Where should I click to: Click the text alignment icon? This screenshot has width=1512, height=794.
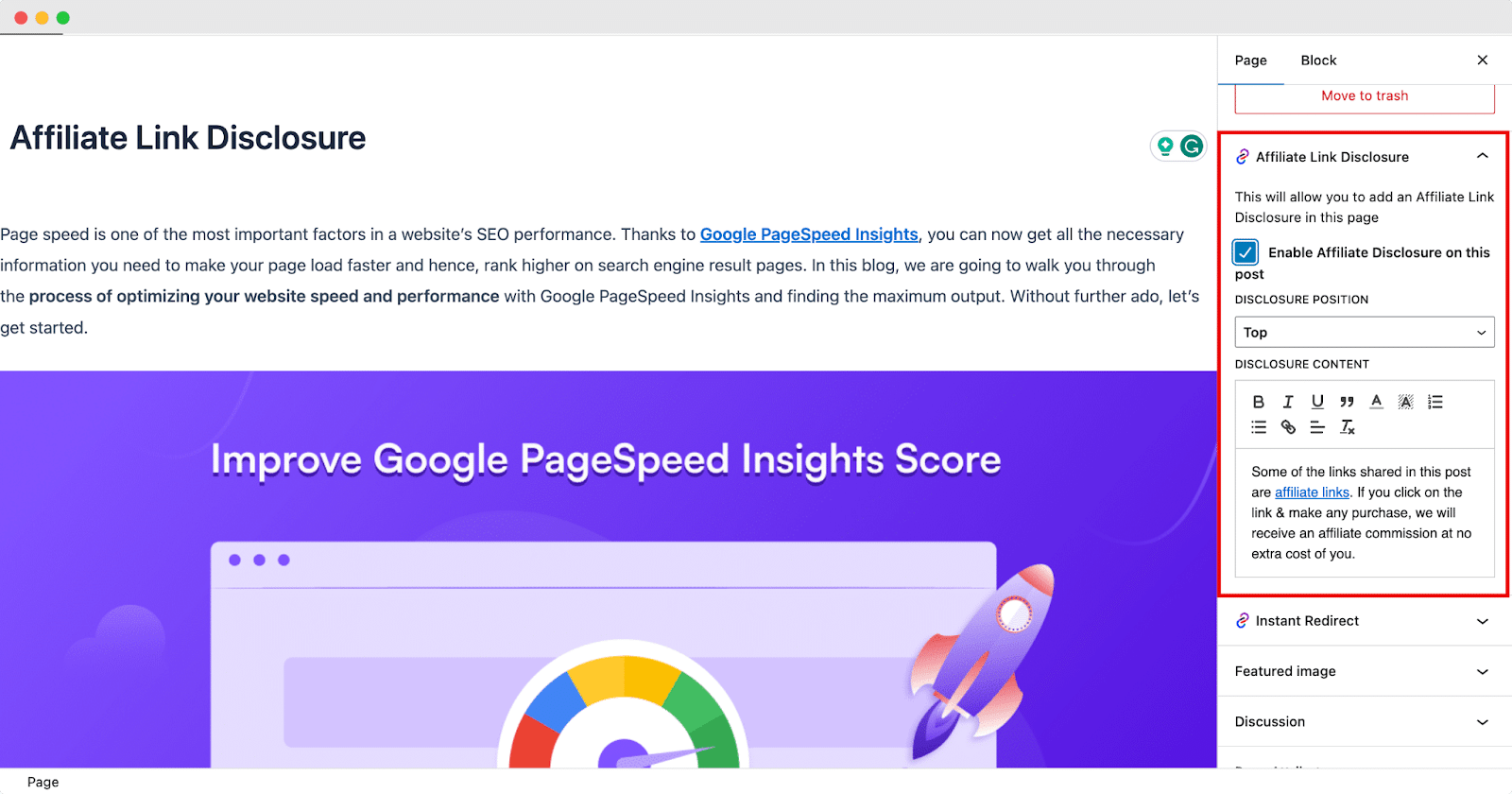pyautogui.click(x=1316, y=426)
